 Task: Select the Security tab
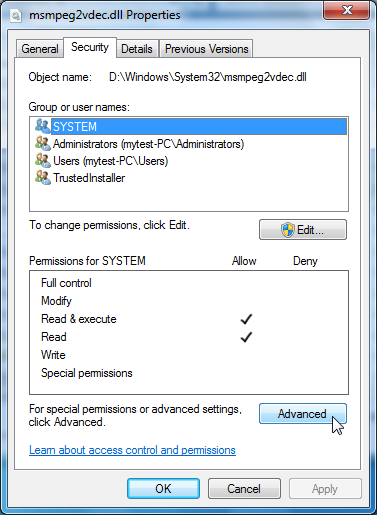tap(90, 47)
